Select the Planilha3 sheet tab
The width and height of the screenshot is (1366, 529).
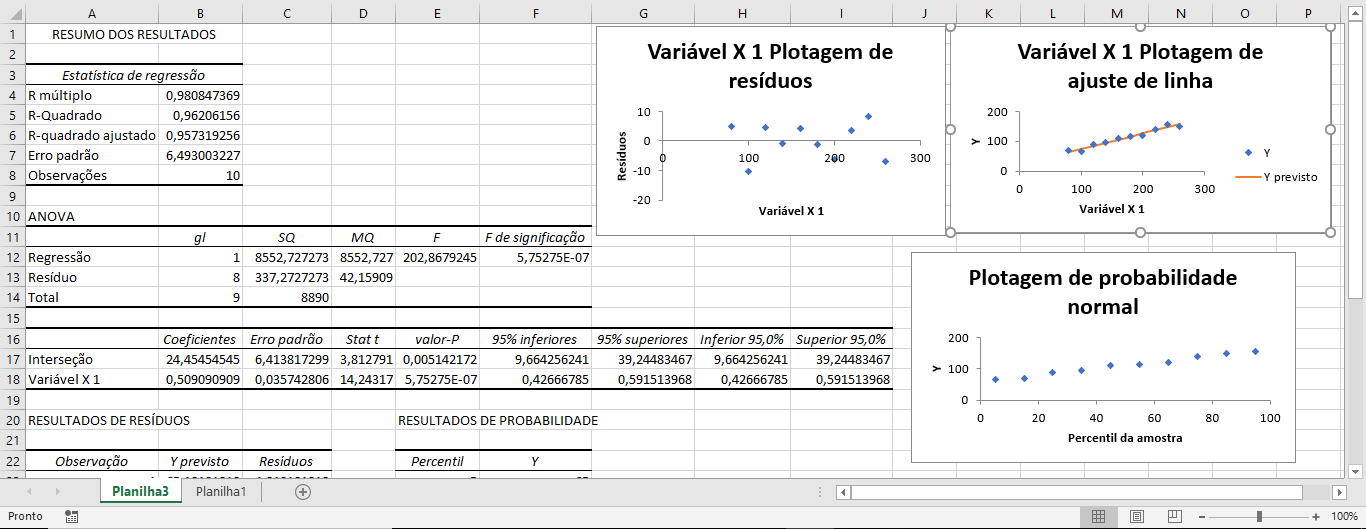pyautogui.click(x=140, y=492)
